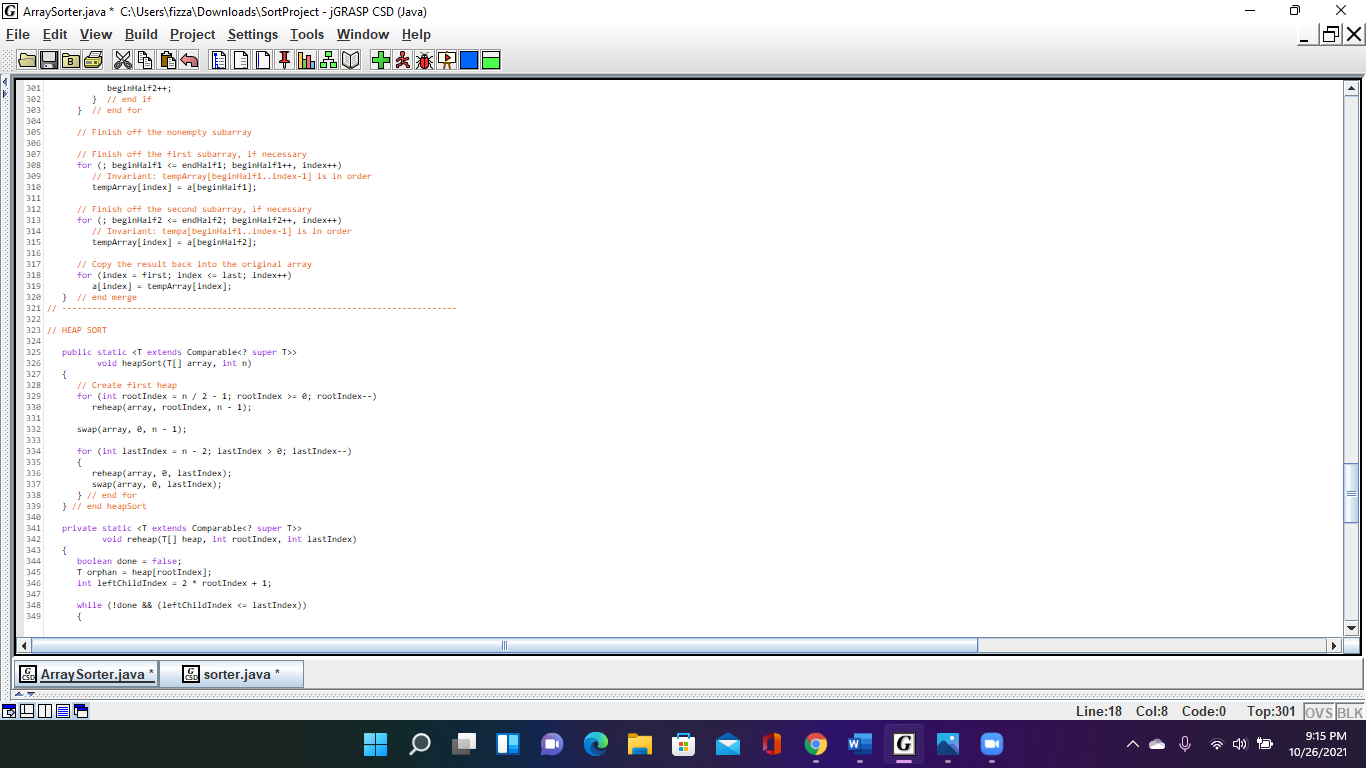The width and height of the screenshot is (1366, 768).
Task: Click line number 325 in gutter
Action: tap(33, 352)
